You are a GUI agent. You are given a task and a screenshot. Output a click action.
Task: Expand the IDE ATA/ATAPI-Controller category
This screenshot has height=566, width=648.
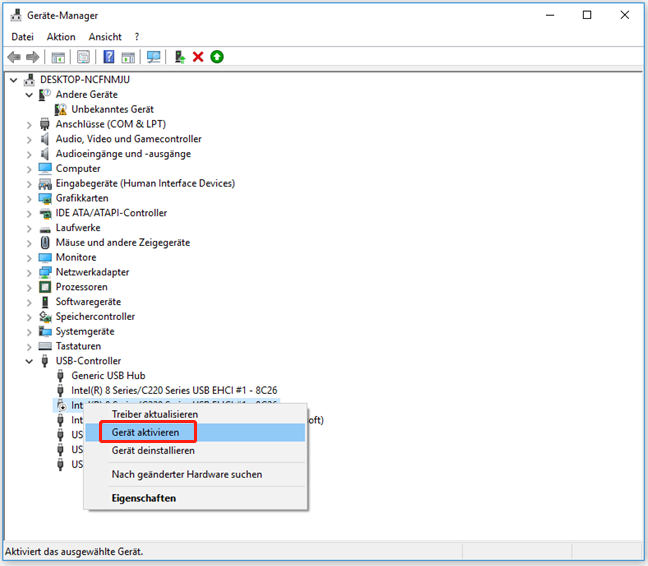click(29, 214)
